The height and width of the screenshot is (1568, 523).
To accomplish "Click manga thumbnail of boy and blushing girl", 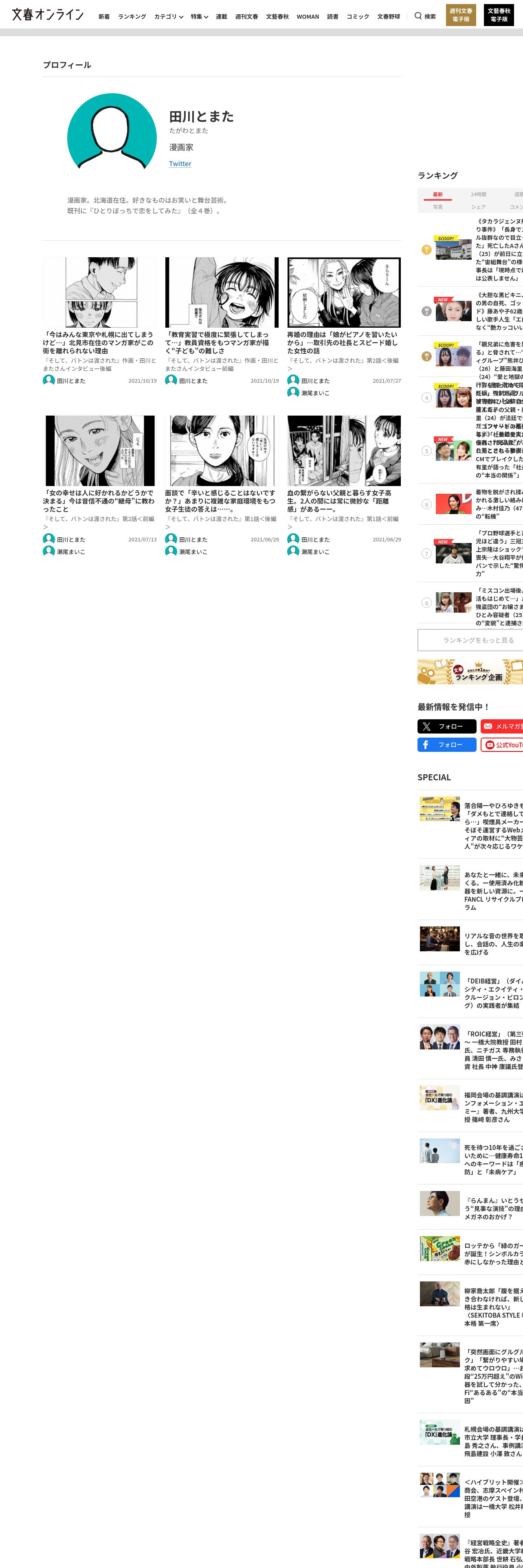I will [x=99, y=292].
